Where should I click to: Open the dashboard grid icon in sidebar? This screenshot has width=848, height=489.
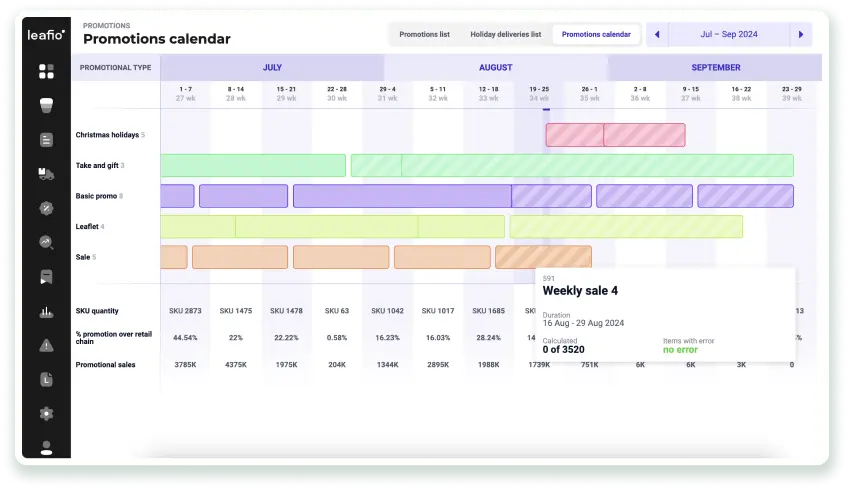tap(46, 71)
